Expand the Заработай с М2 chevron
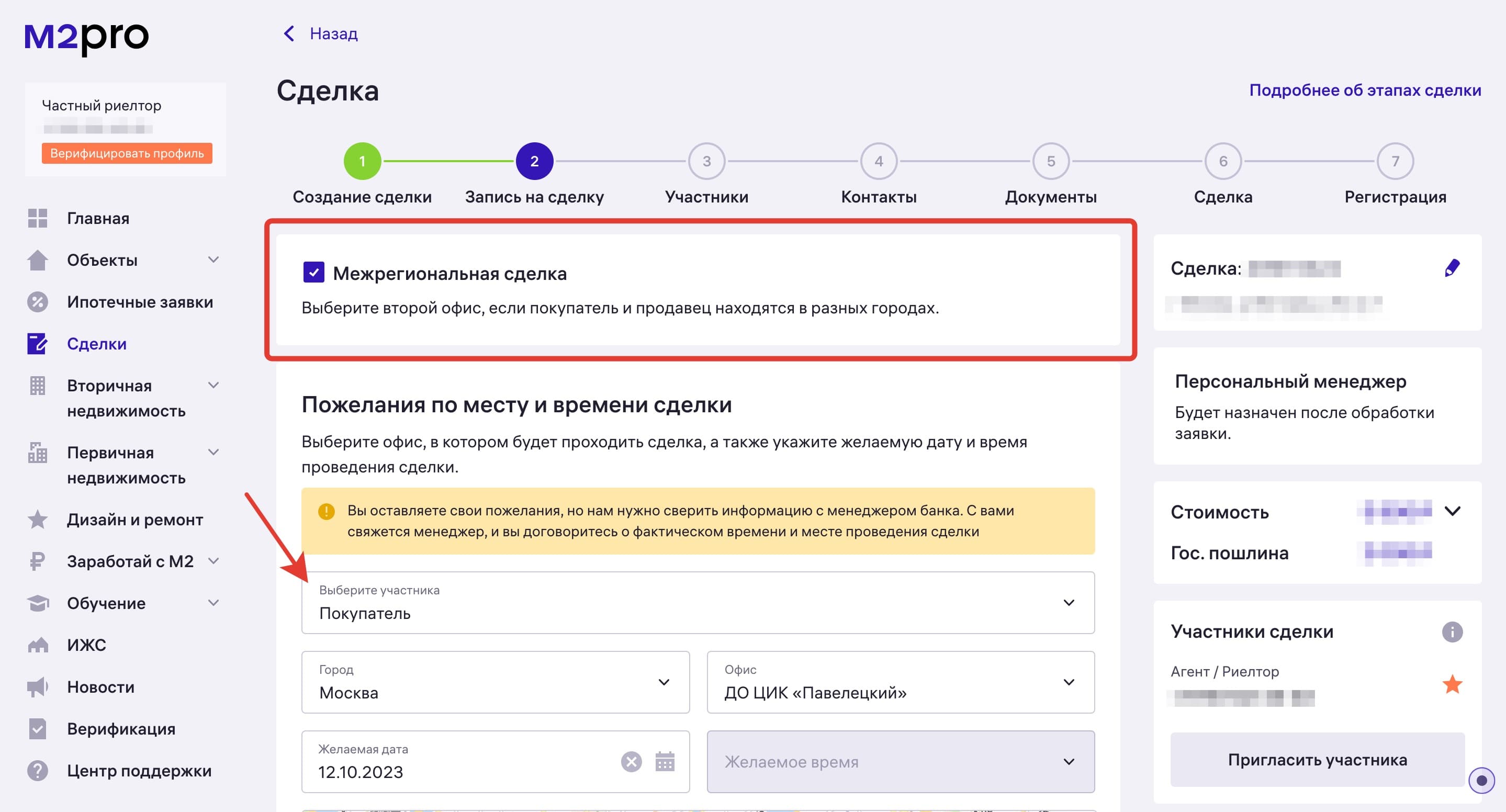 (214, 561)
